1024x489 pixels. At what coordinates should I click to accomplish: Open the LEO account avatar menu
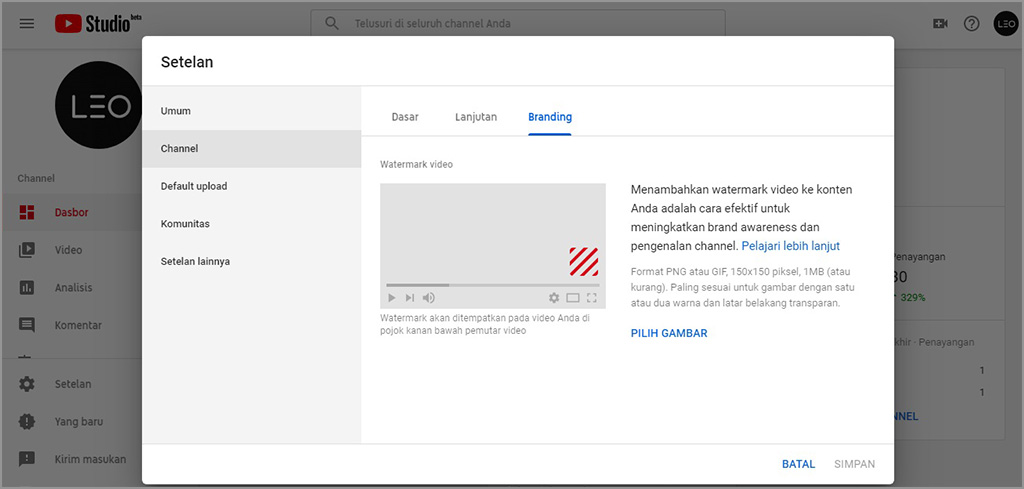pyautogui.click(x=1005, y=23)
